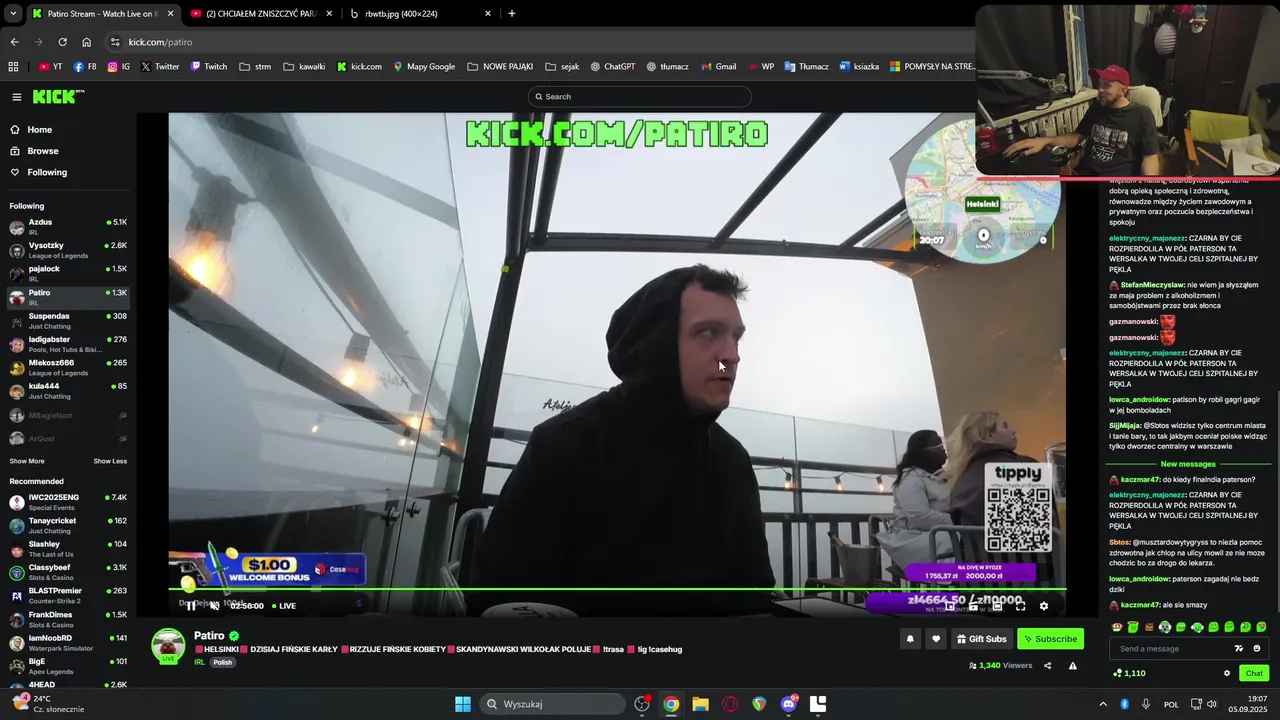The height and width of the screenshot is (720, 1280).
Task: Click the share icon beside viewers
Action: pos(1048,666)
